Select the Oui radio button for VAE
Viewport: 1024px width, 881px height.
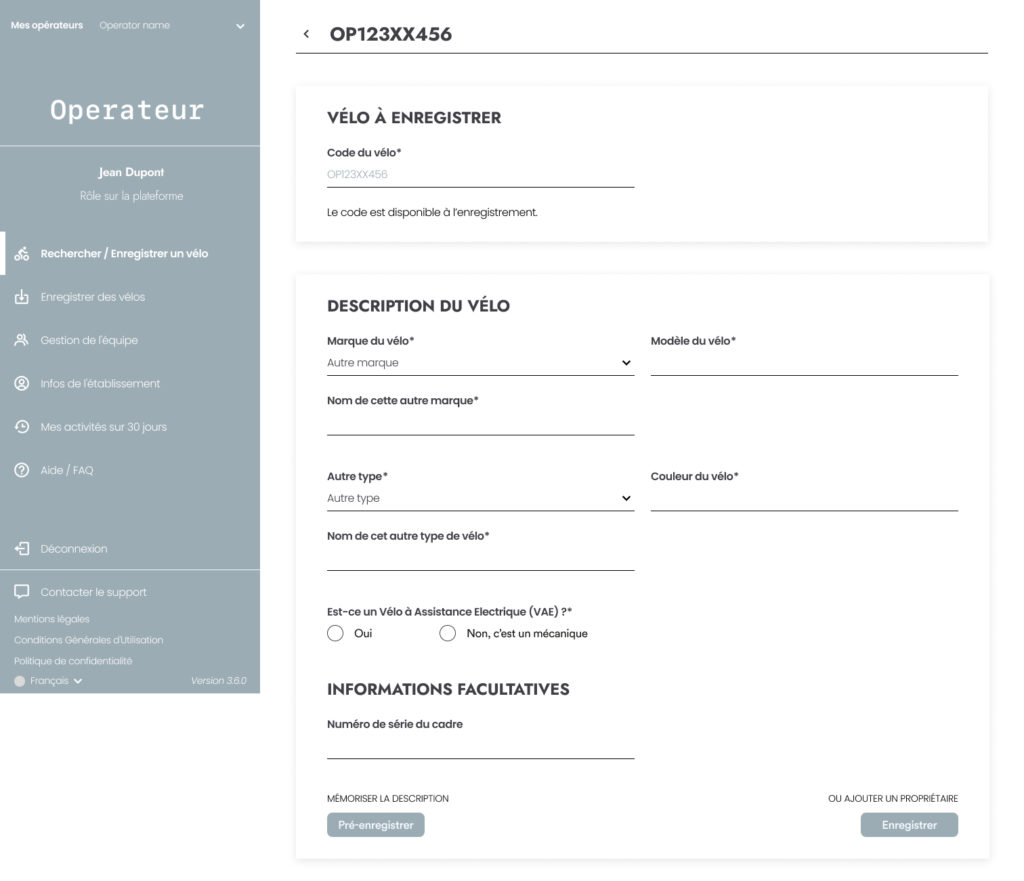tap(335, 633)
